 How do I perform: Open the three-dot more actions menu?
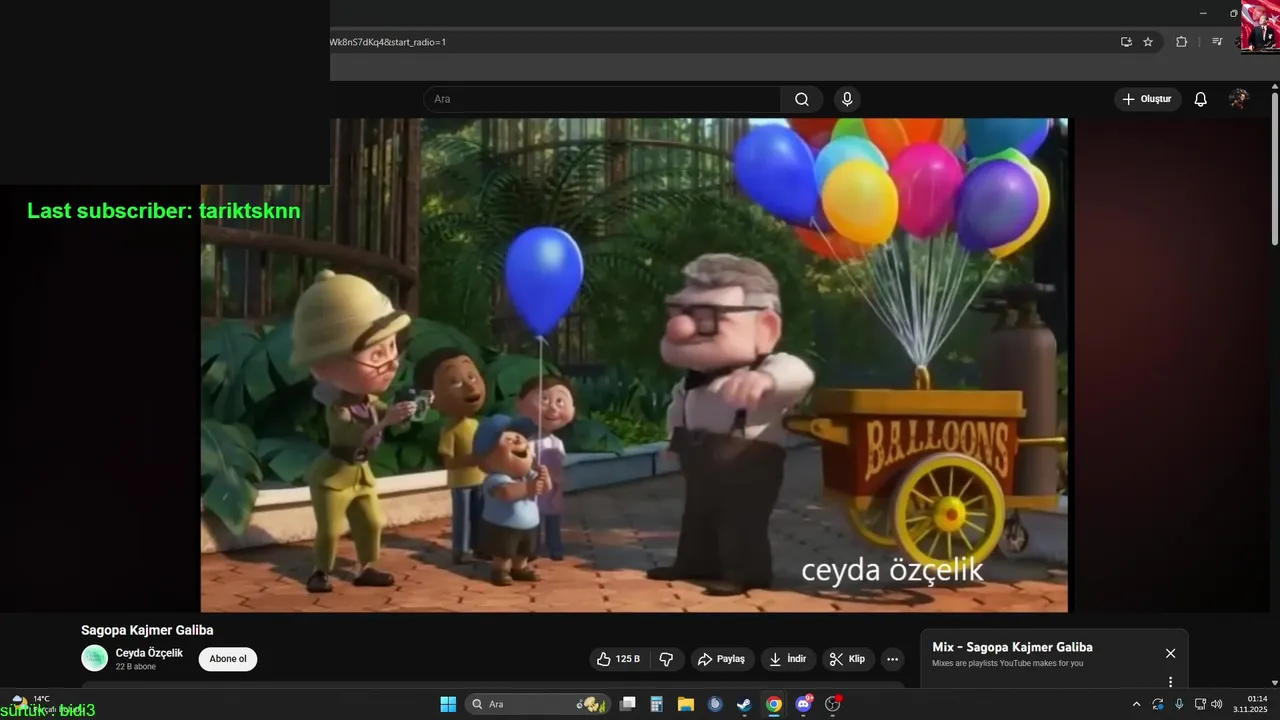click(x=892, y=659)
